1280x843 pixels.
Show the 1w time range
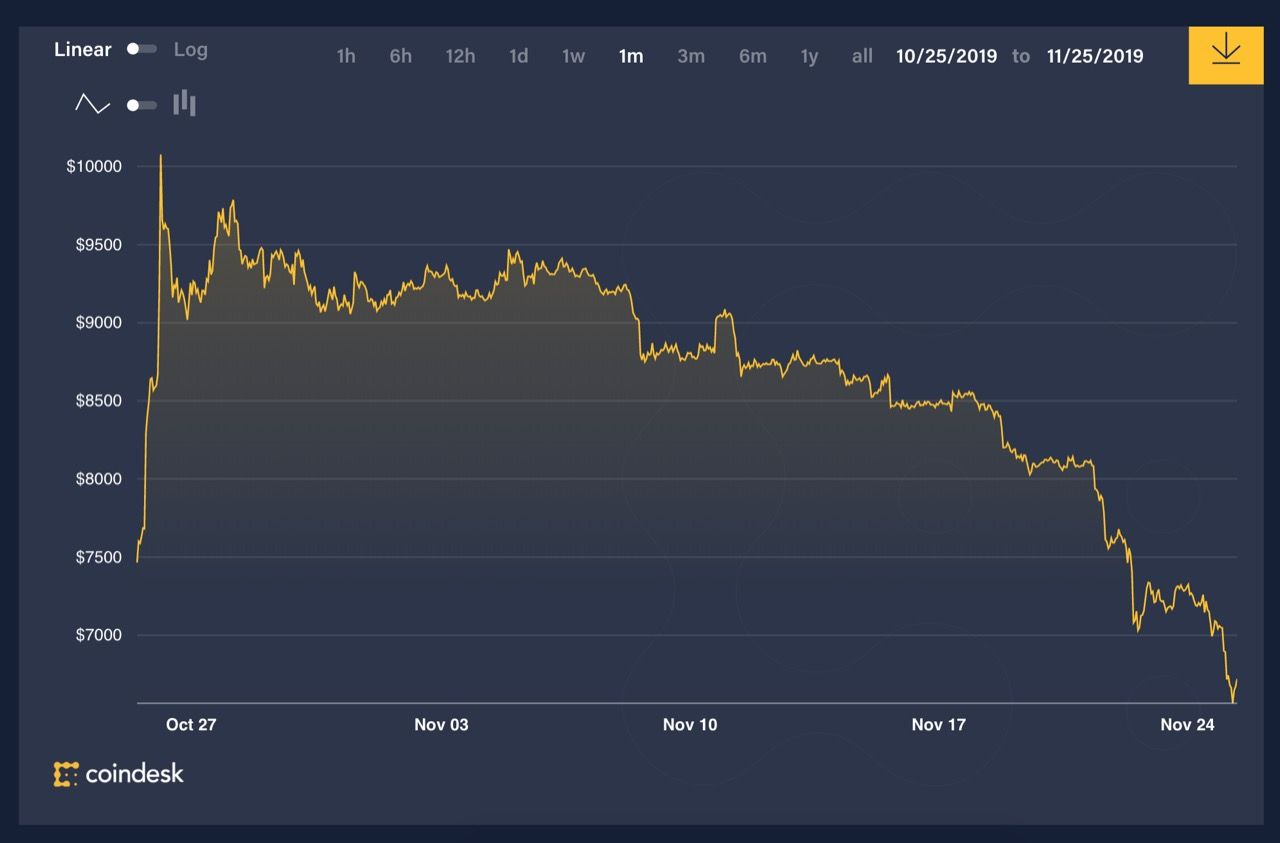(x=573, y=56)
